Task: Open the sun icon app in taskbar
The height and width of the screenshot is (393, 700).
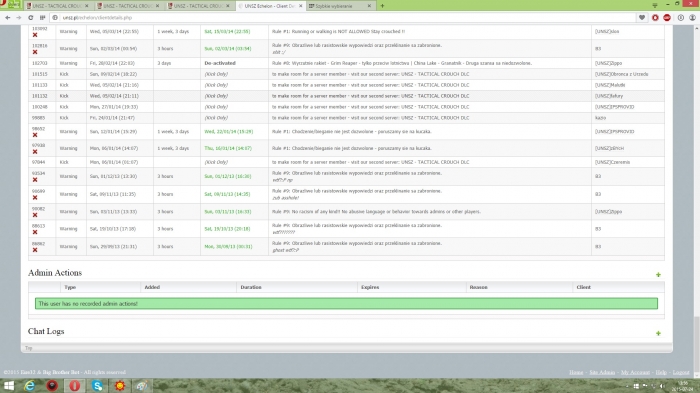Action: pyautogui.click(x=120, y=385)
